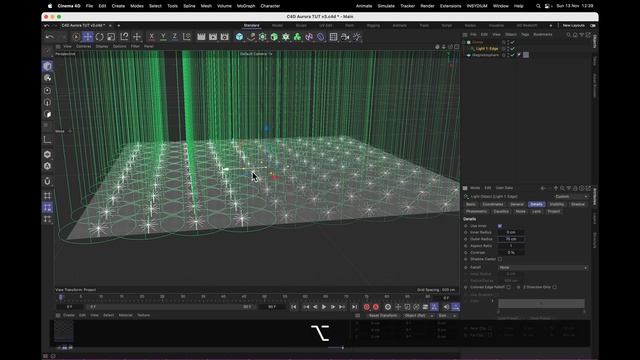Click the Undo arrow in the toolbar
This screenshot has width=640, height=360.
point(50,37)
